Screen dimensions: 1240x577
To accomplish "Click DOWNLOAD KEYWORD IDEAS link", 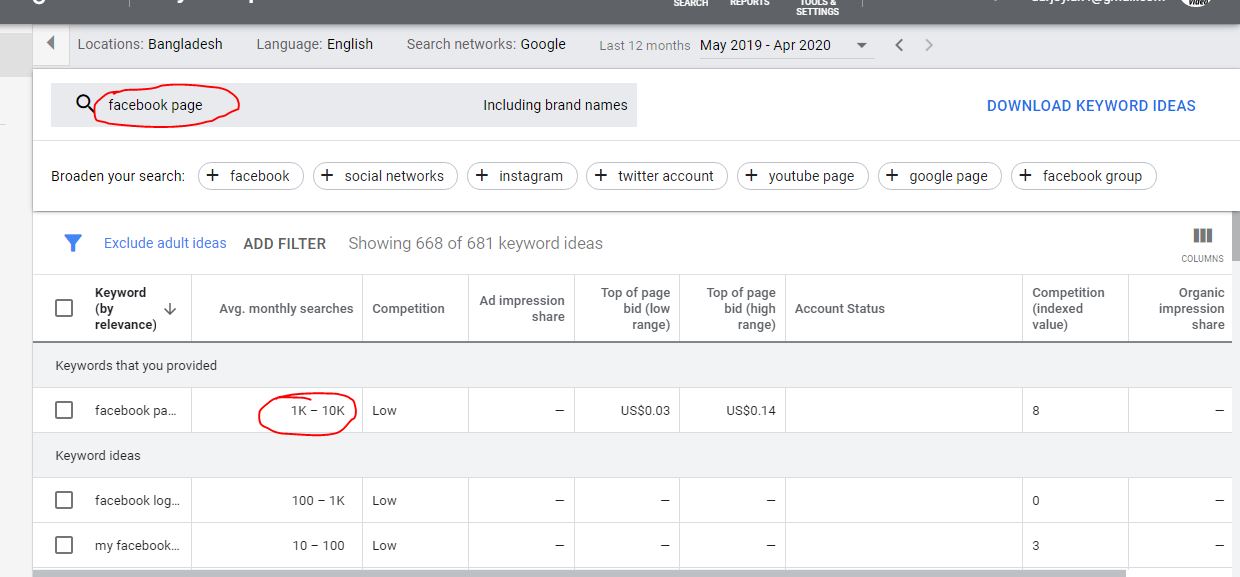I will (x=1091, y=105).
